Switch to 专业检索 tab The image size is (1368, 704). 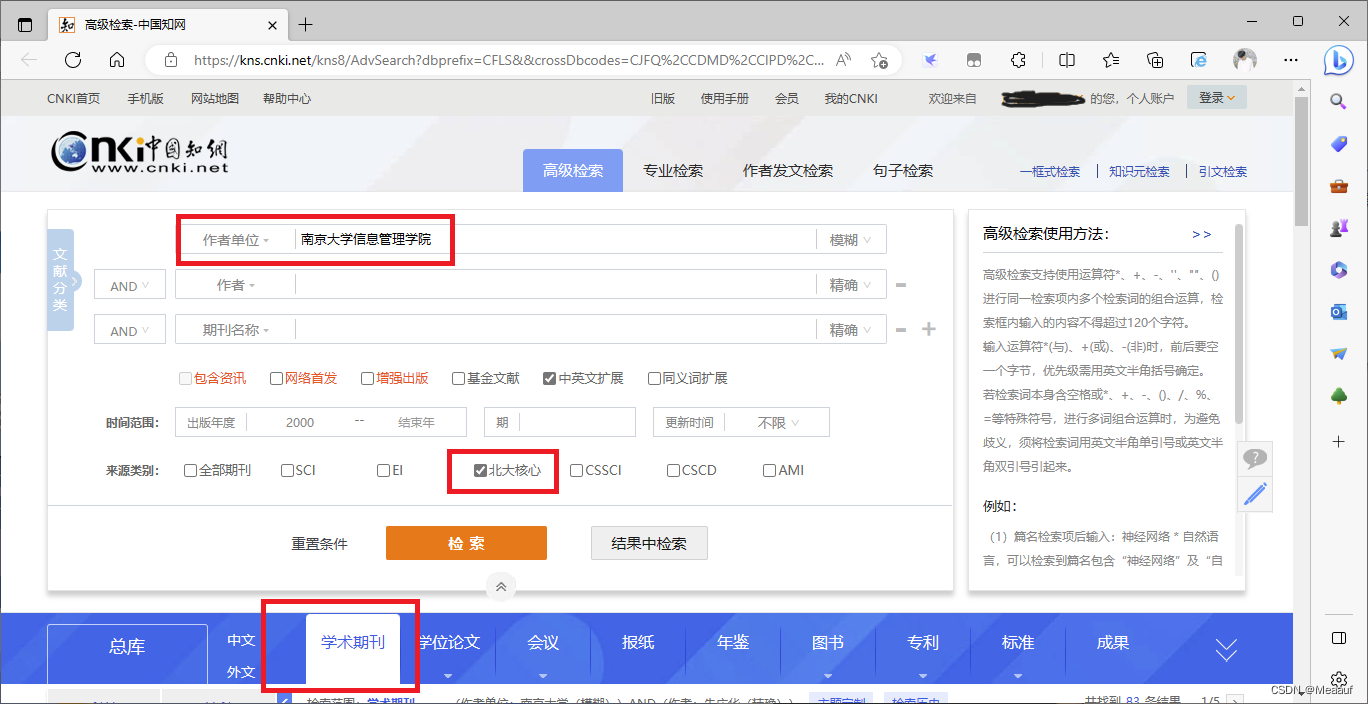tap(673, 171)
